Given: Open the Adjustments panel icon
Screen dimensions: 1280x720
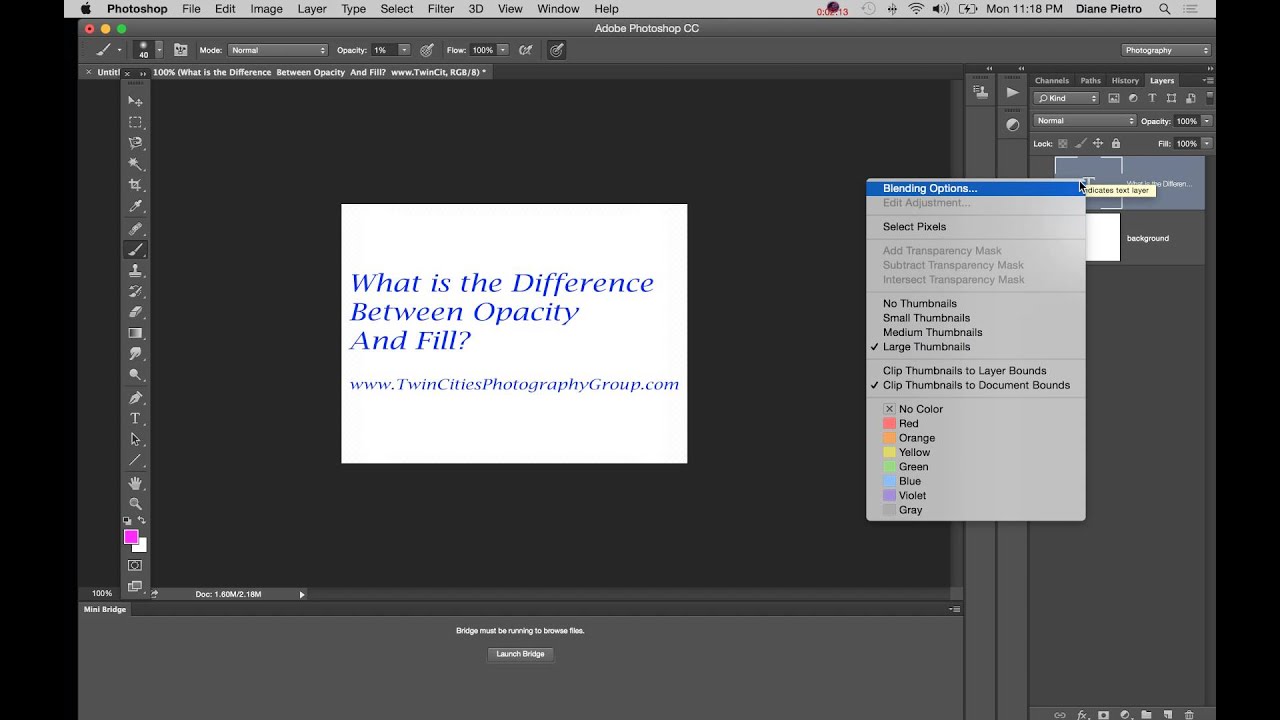Looking at the screenshot, I should (1012, 125).
